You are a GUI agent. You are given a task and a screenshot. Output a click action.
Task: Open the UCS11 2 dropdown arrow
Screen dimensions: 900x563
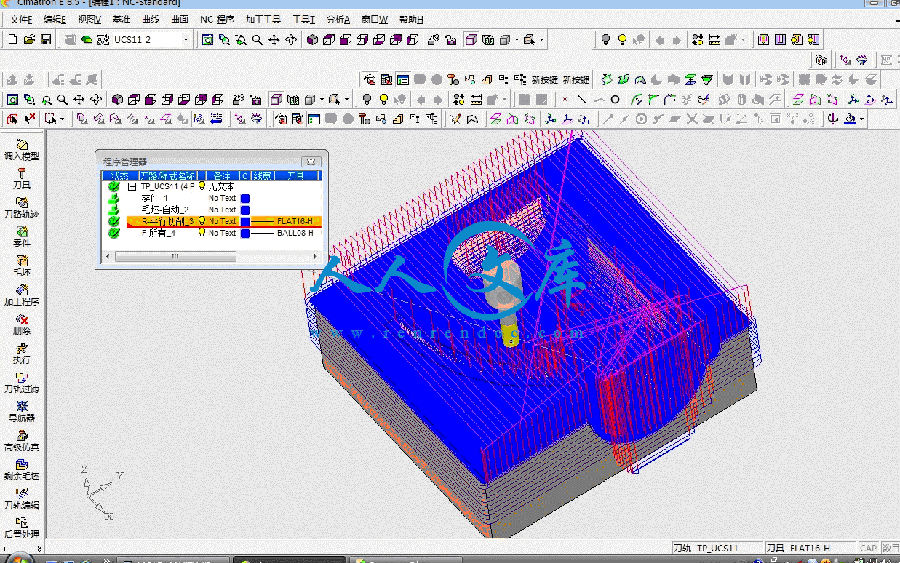185,40
